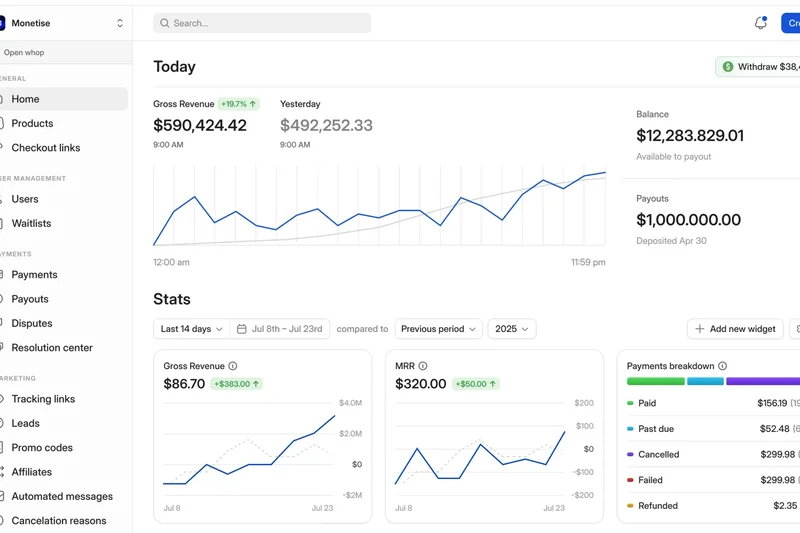The image size is (800, 533).
Task: Open the Last 14 days dropdown
Action: [191, 329]
